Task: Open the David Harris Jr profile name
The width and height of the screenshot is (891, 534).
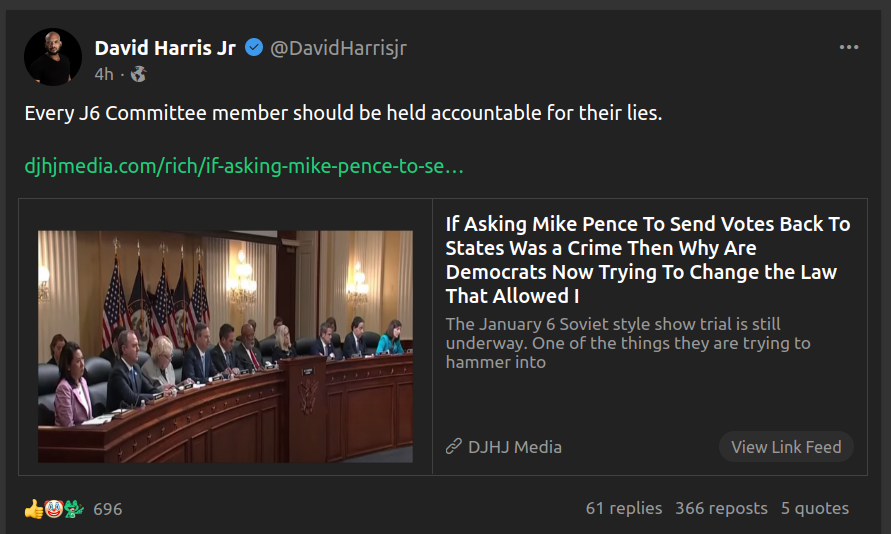Action: 165,47
